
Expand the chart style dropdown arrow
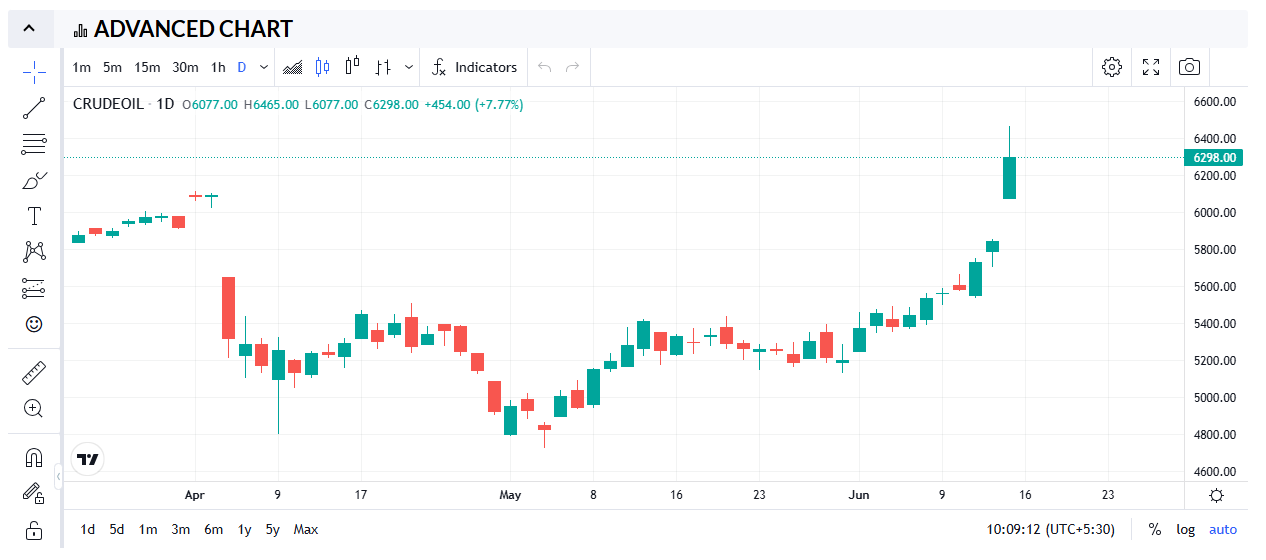coord(408,67)
